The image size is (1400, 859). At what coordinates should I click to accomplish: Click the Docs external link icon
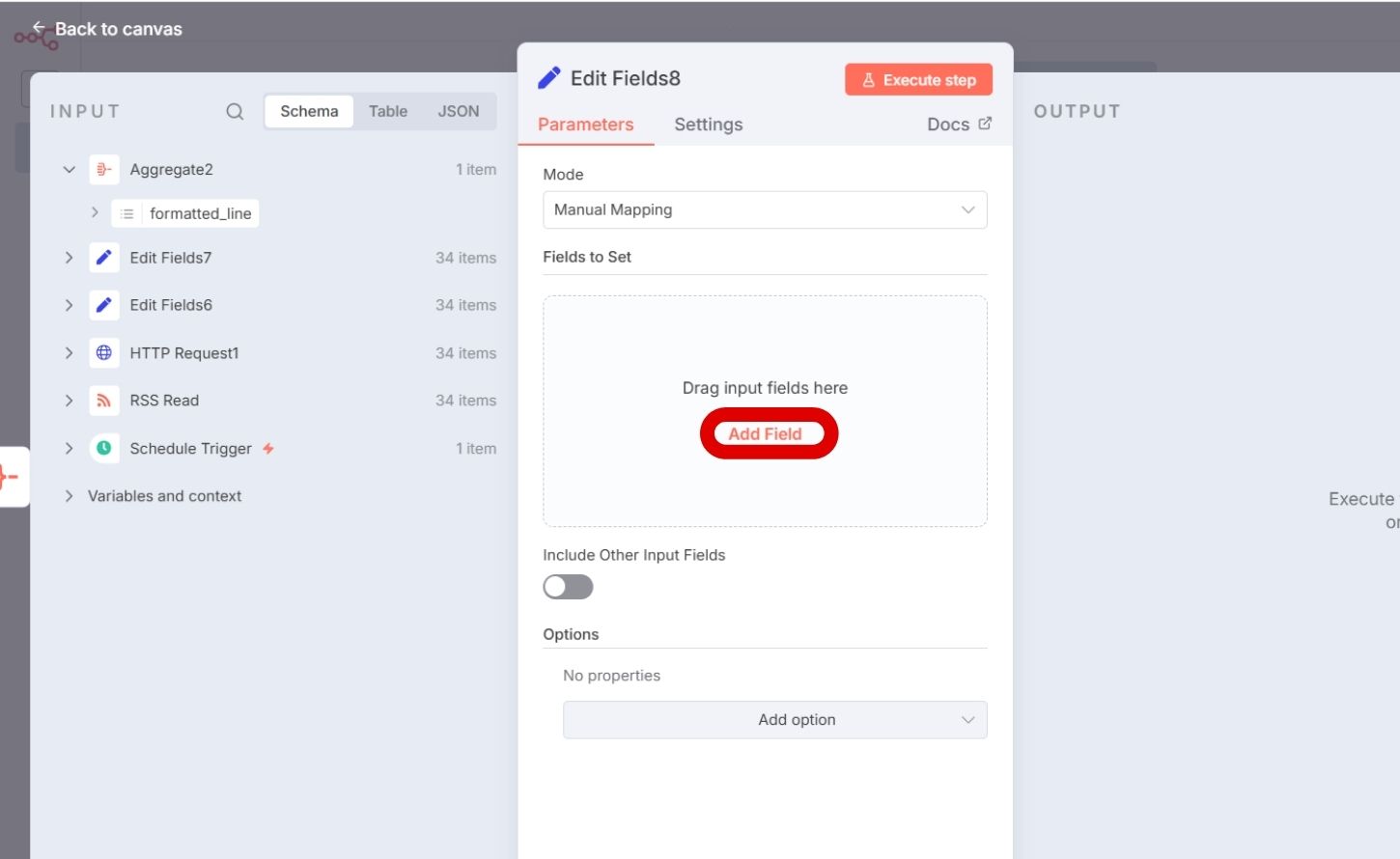point(985,123)
